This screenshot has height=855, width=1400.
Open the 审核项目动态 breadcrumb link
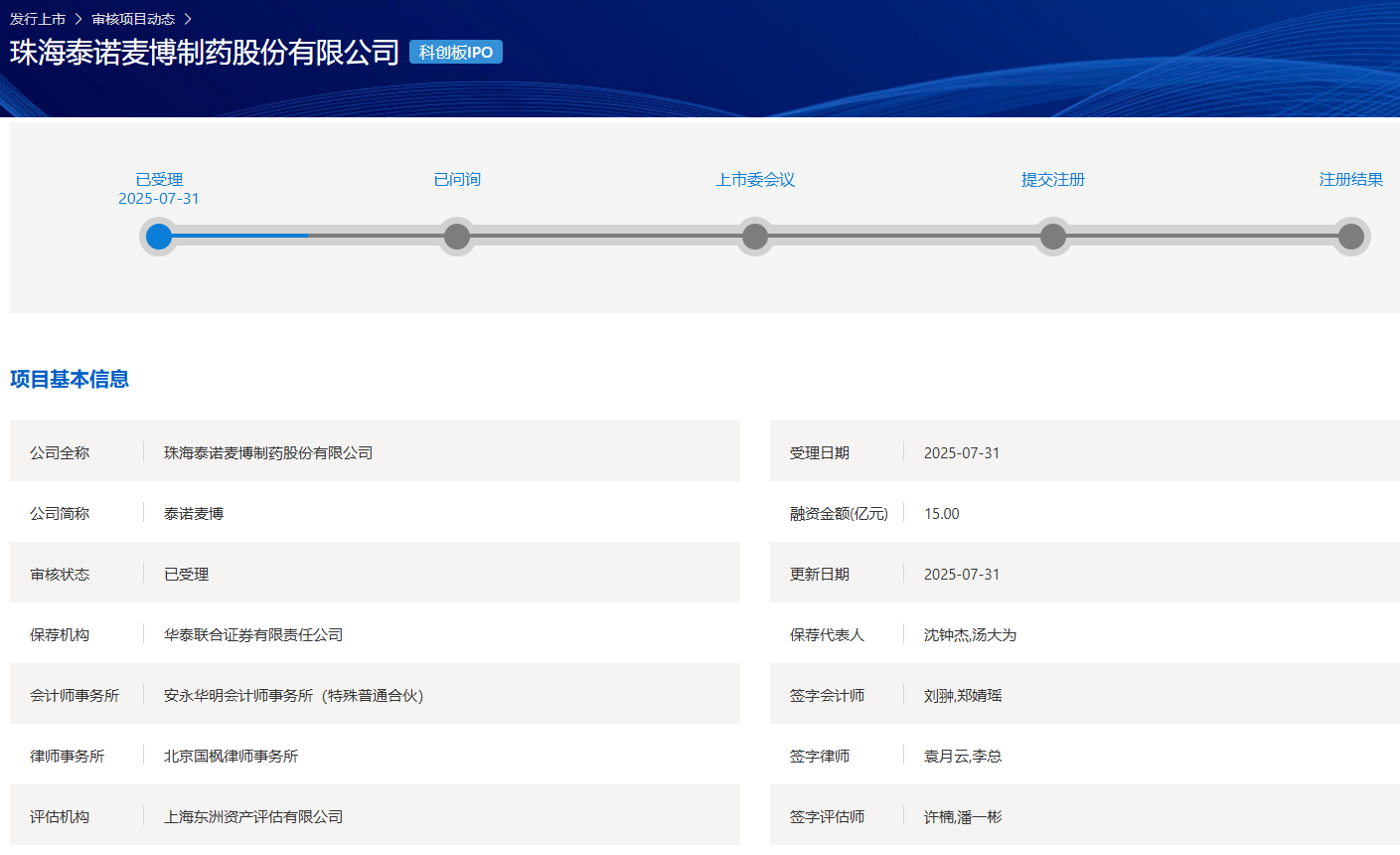coord(133,19)
